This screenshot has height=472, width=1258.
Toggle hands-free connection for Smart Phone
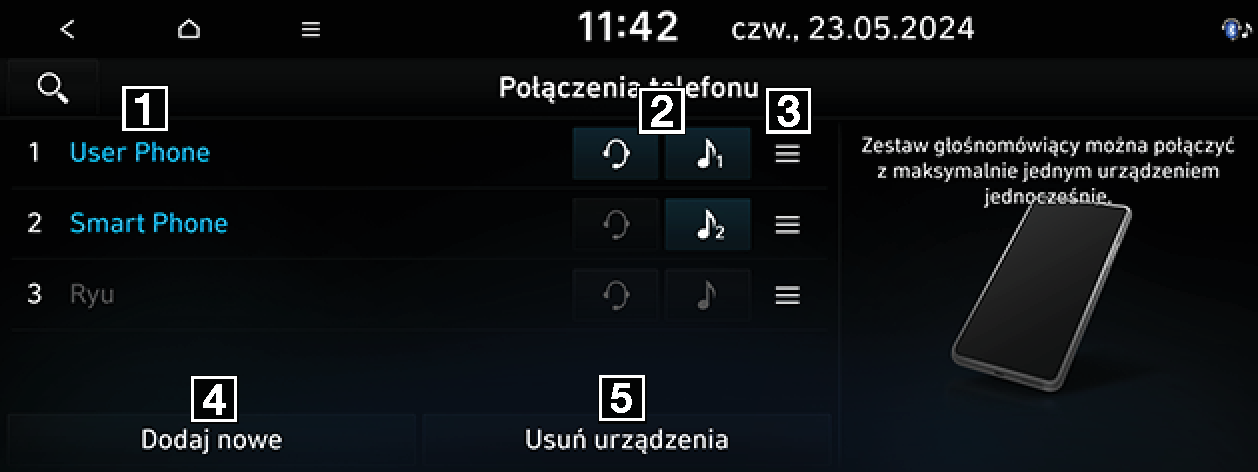click(616, 224)
